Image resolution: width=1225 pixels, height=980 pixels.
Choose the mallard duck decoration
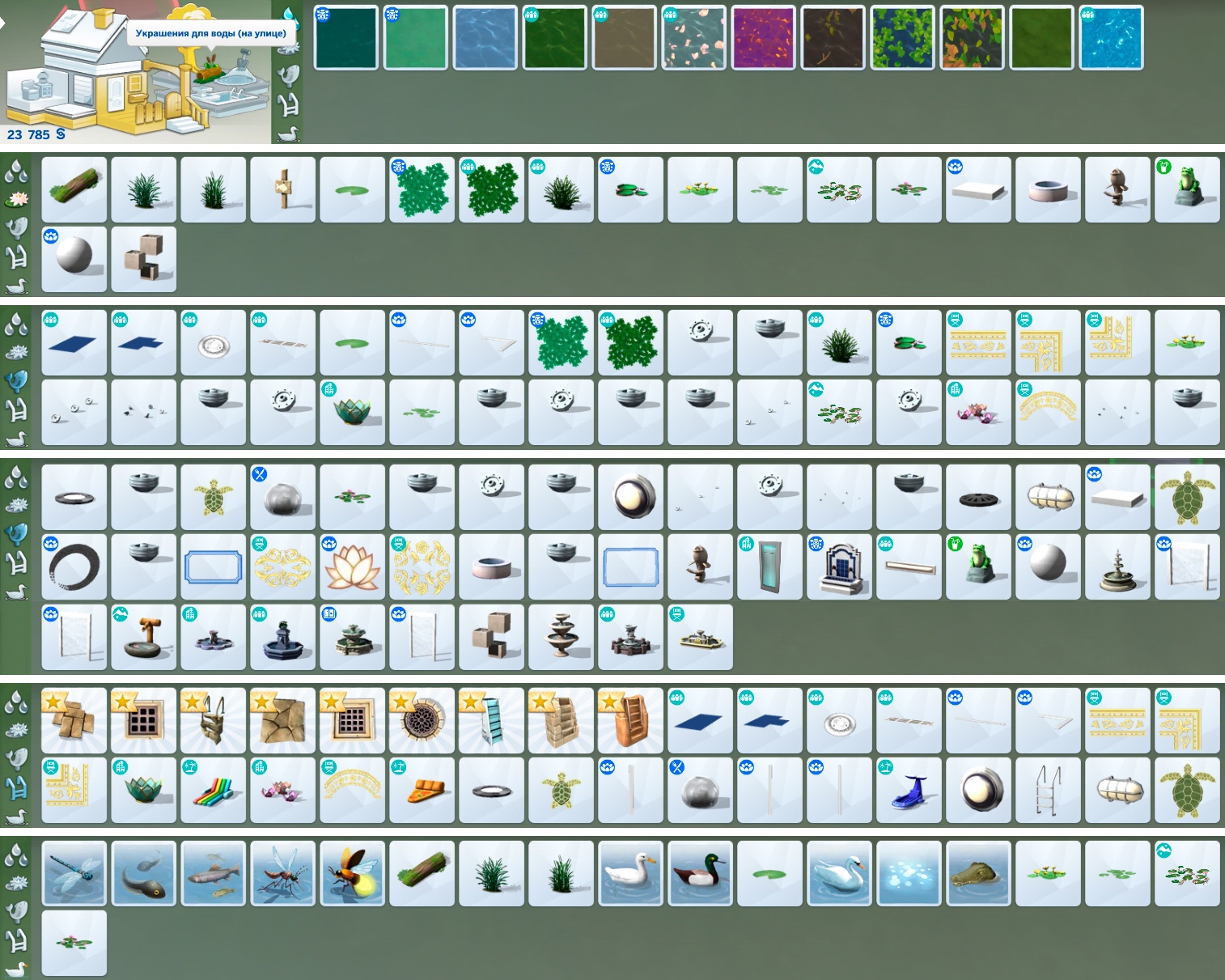(x=700, y=873)
